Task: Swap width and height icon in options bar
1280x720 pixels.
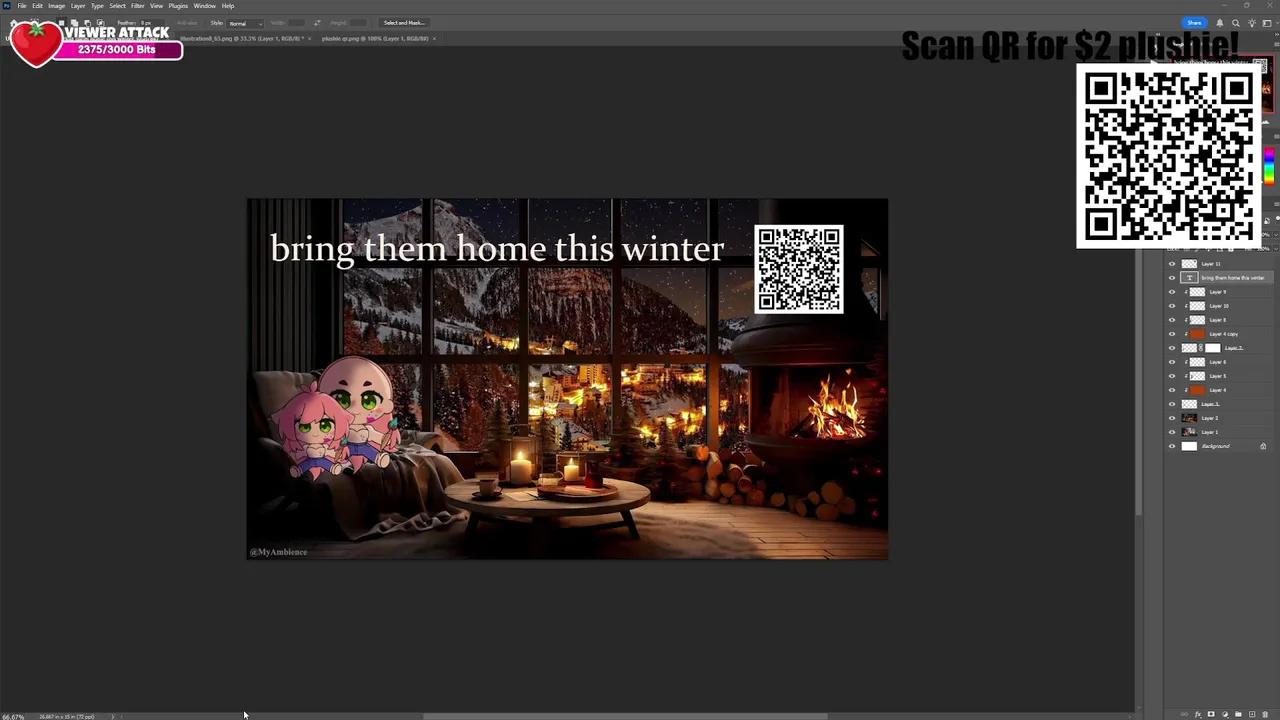Action: click(x=317, y=23)
